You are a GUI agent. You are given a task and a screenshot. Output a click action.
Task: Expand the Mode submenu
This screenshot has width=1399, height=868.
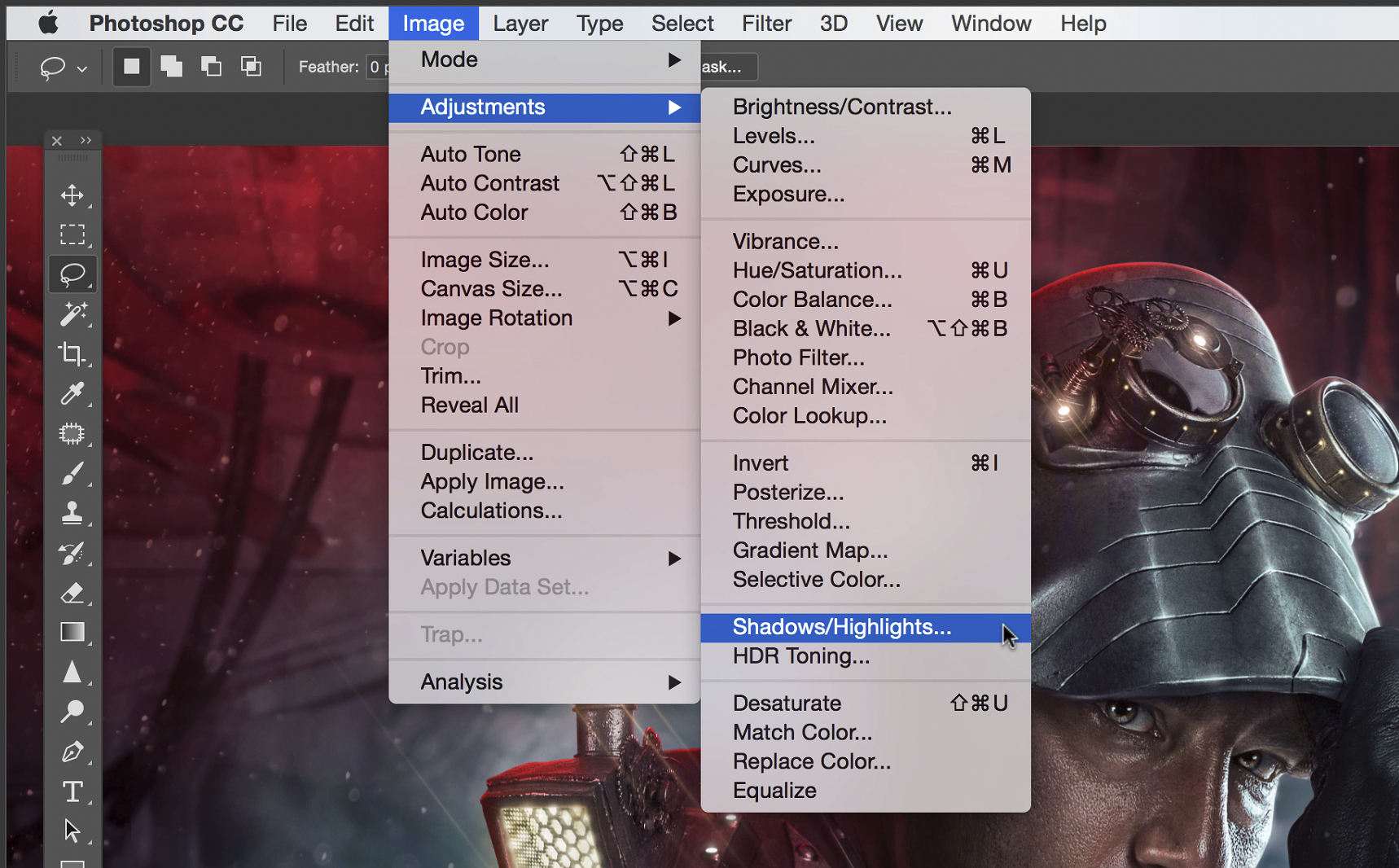coord(544,60)
